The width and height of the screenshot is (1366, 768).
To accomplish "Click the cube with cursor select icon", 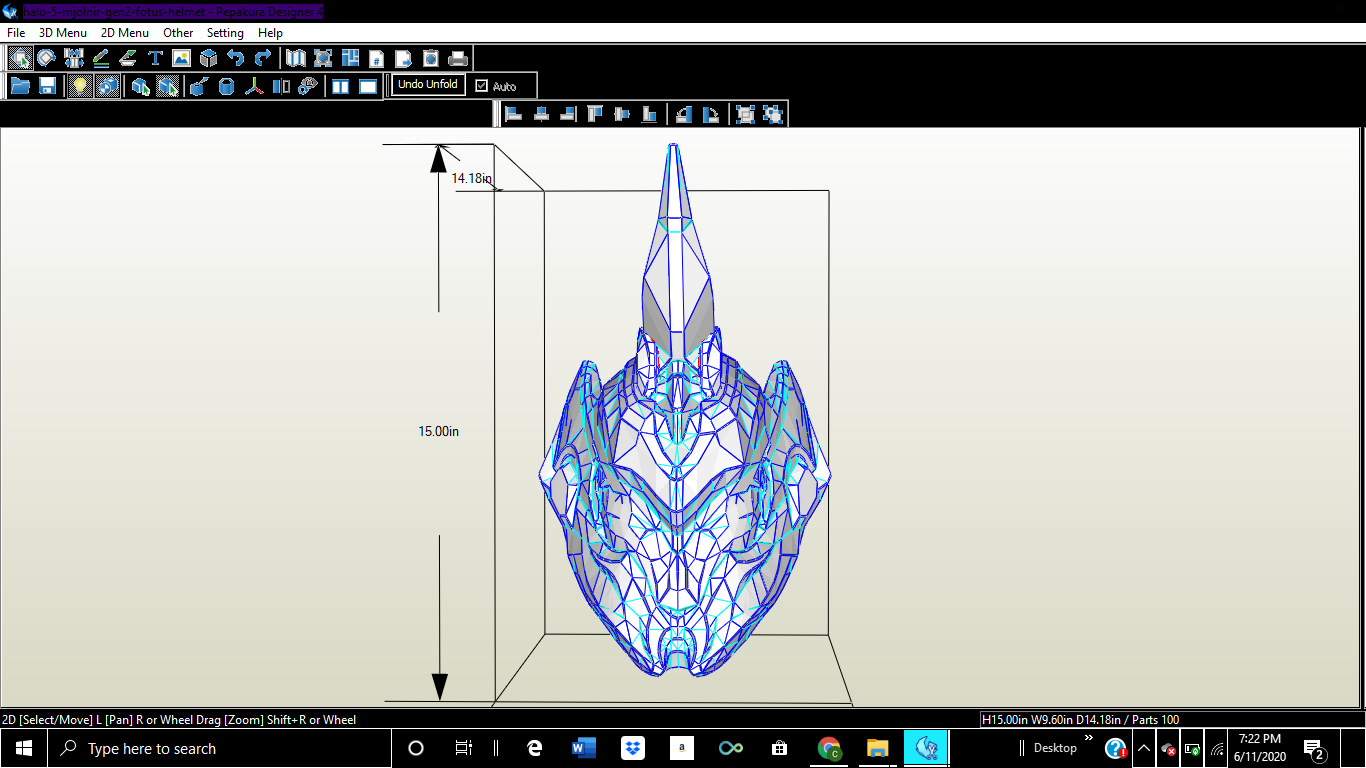I will click(x=141, y=86).
